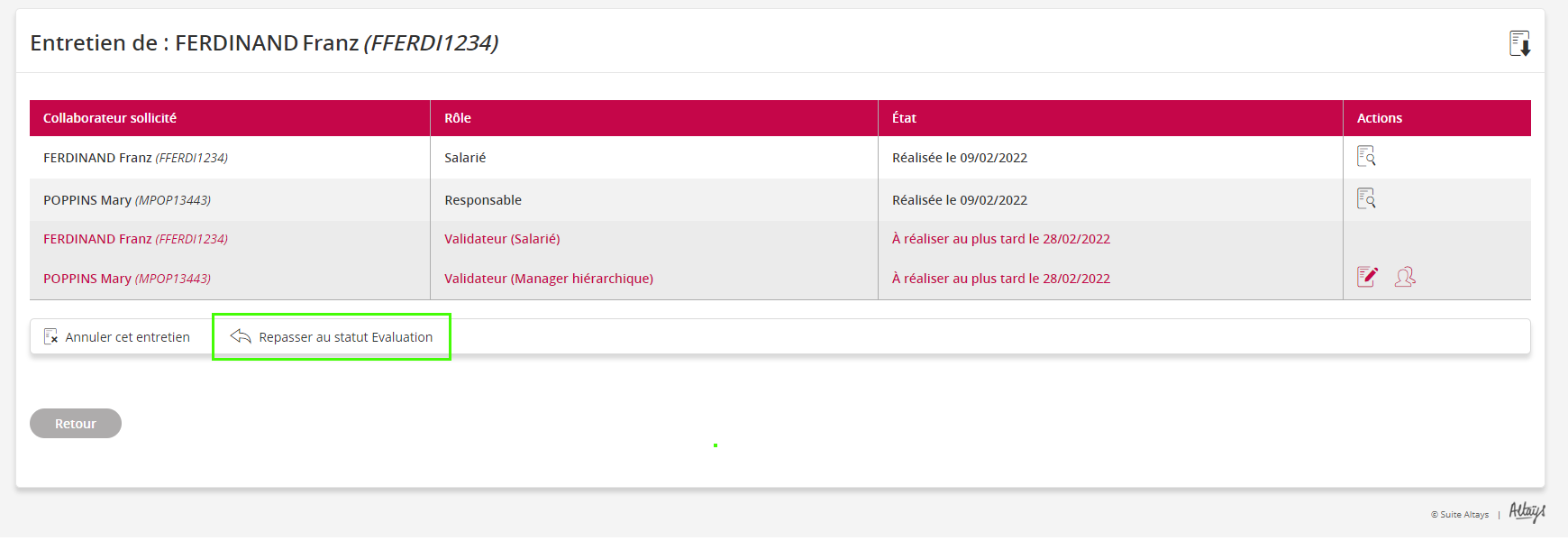Screen dimensions: 1568x541
Task: Click the Rôle column header
Action: [458, 118]
